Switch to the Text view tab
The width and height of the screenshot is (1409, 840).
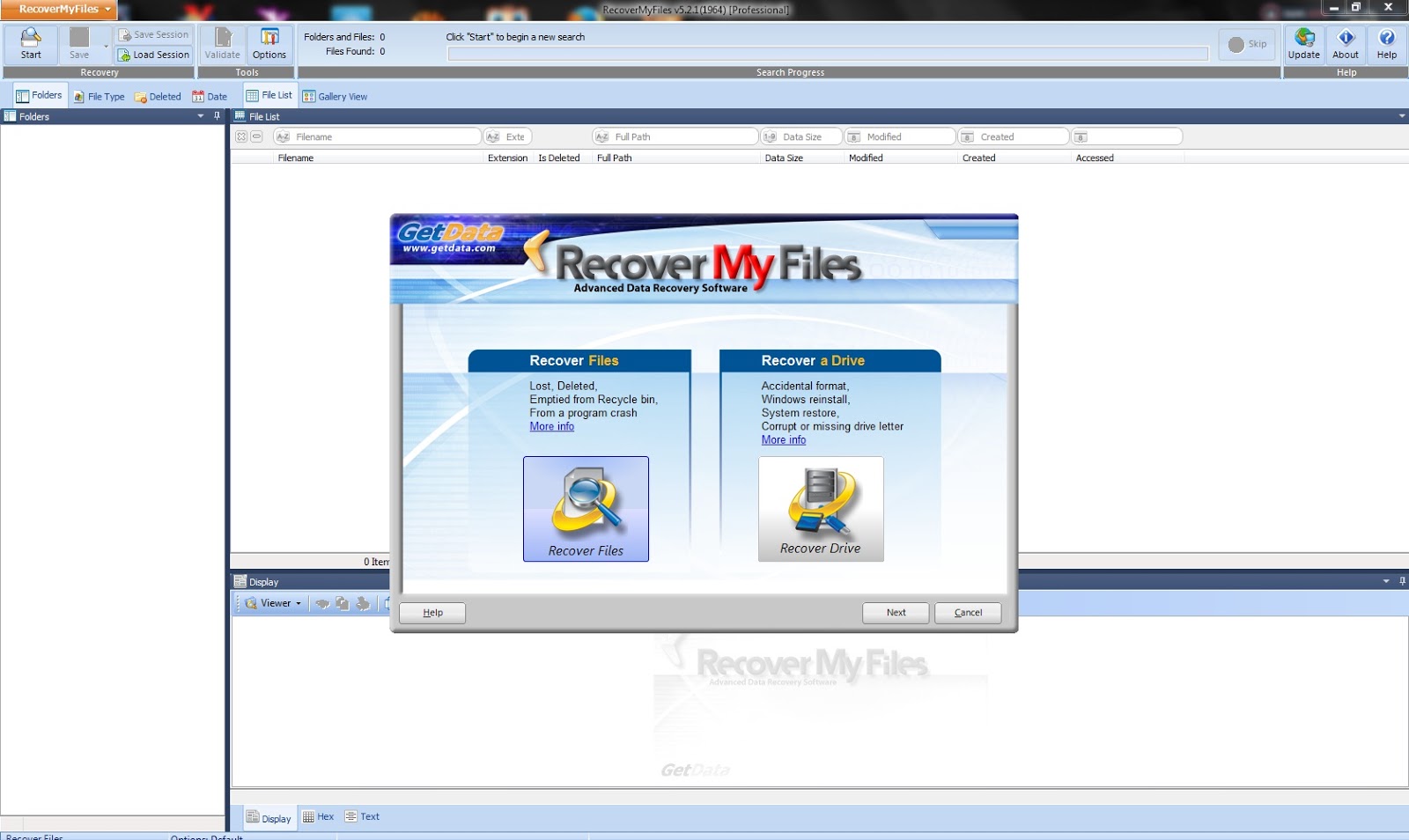(x=362, y=817)
